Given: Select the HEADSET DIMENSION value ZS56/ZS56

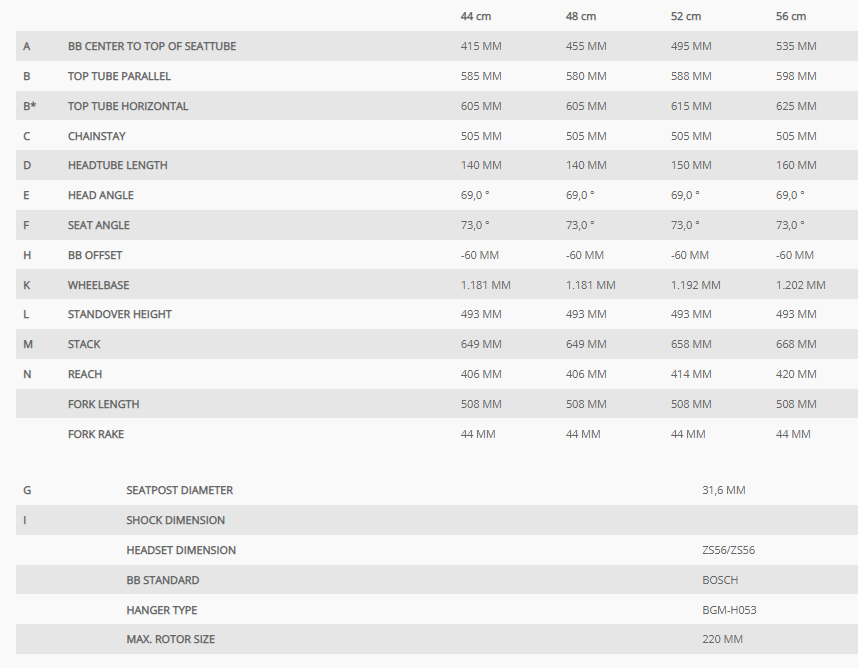Looking at the screenshot, I should 728,550.
